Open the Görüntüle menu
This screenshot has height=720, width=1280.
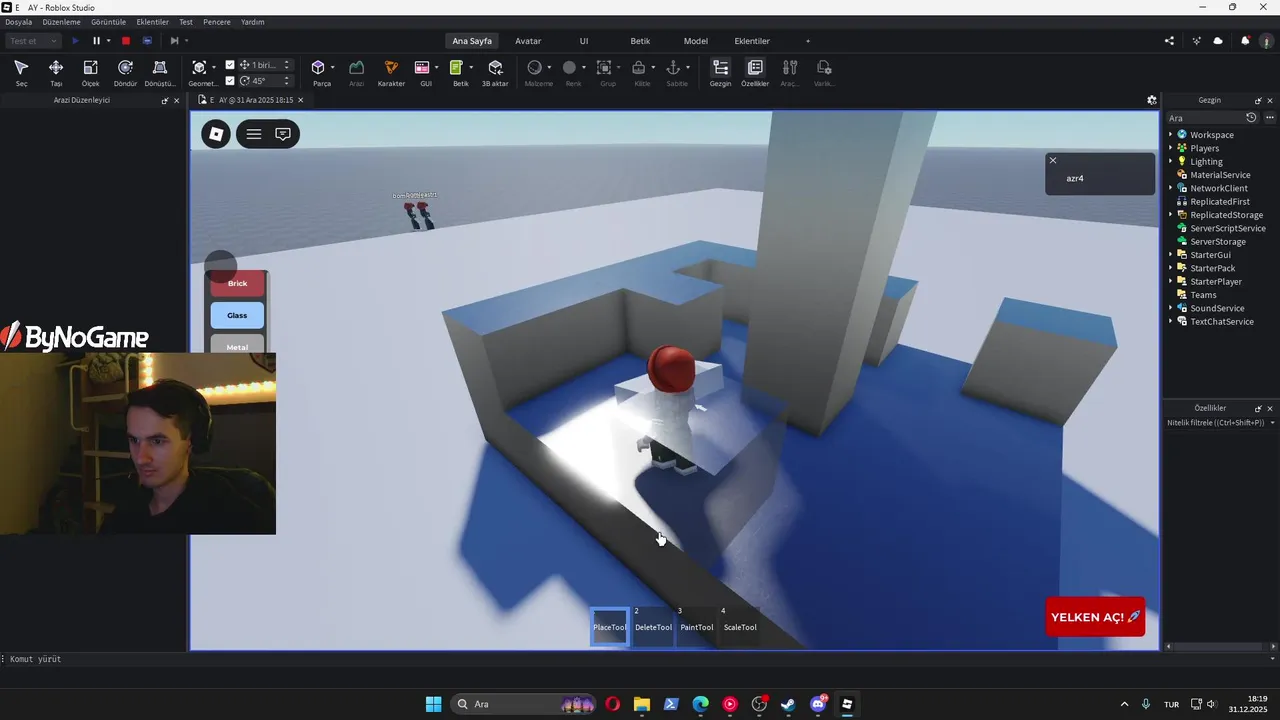click(x=108, y=22)
